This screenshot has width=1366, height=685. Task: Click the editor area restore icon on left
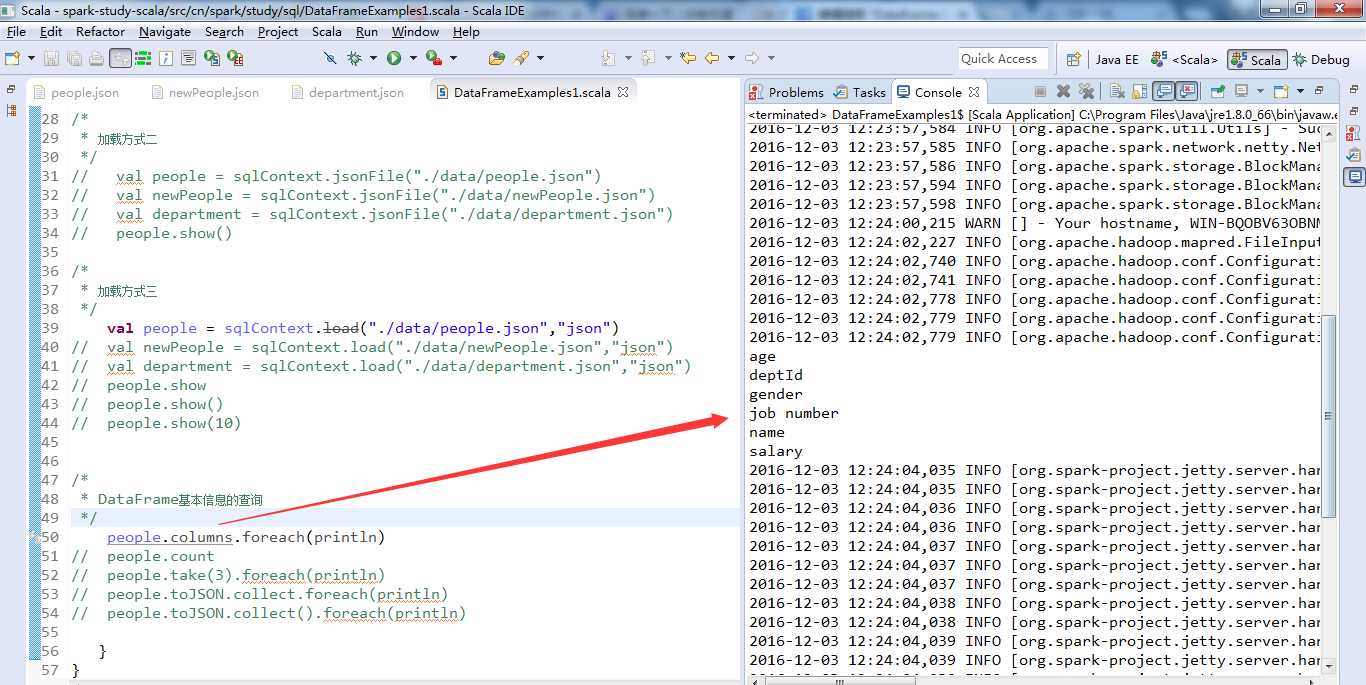[11, 89]
